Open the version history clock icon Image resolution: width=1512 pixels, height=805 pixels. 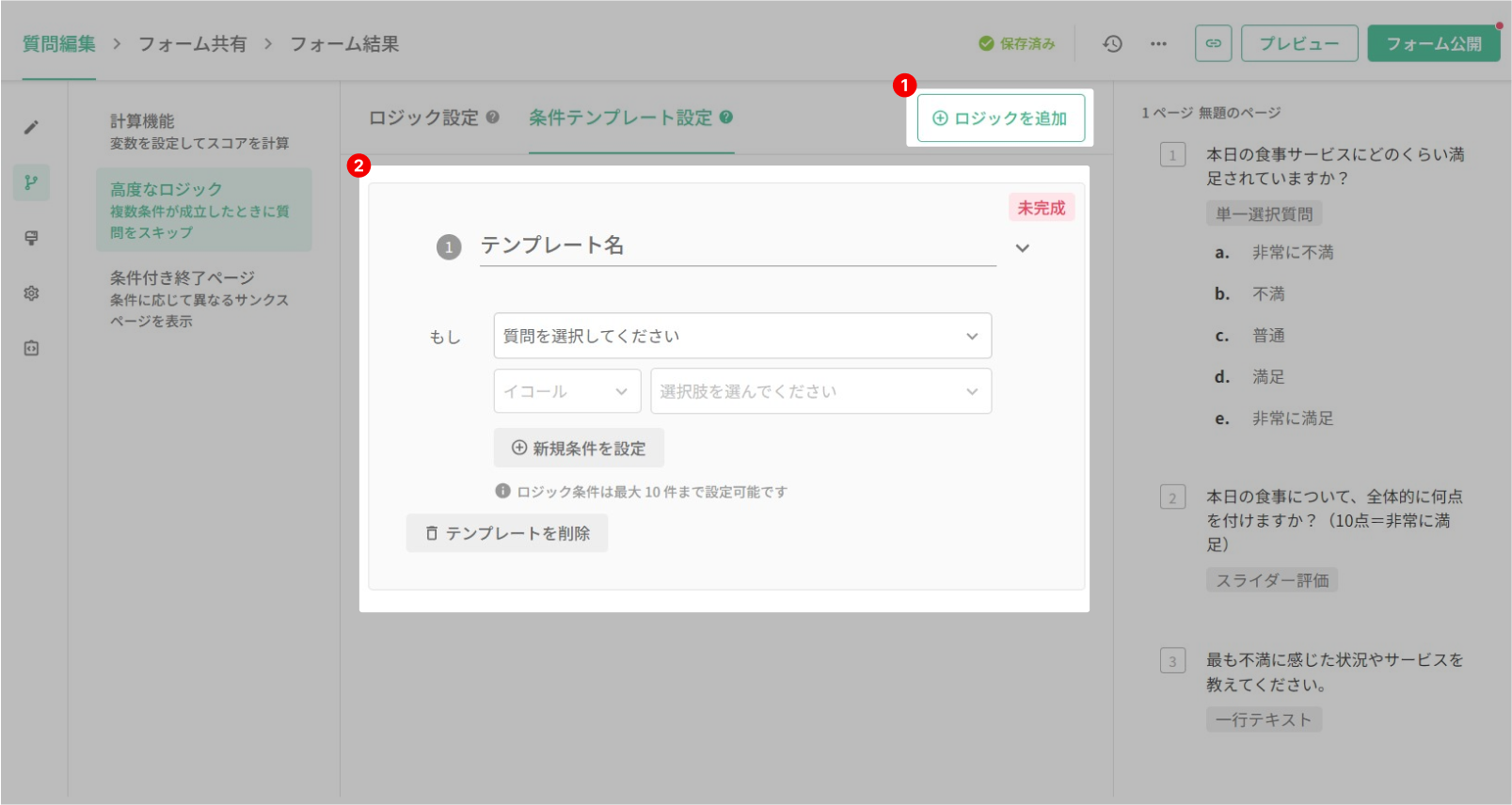[x=1113, y=43]
